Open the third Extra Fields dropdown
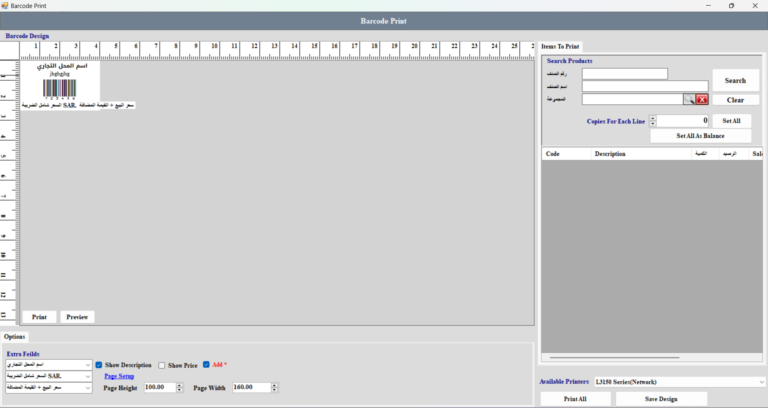Viewport: 768px width, 408px height. click(88, 387)
